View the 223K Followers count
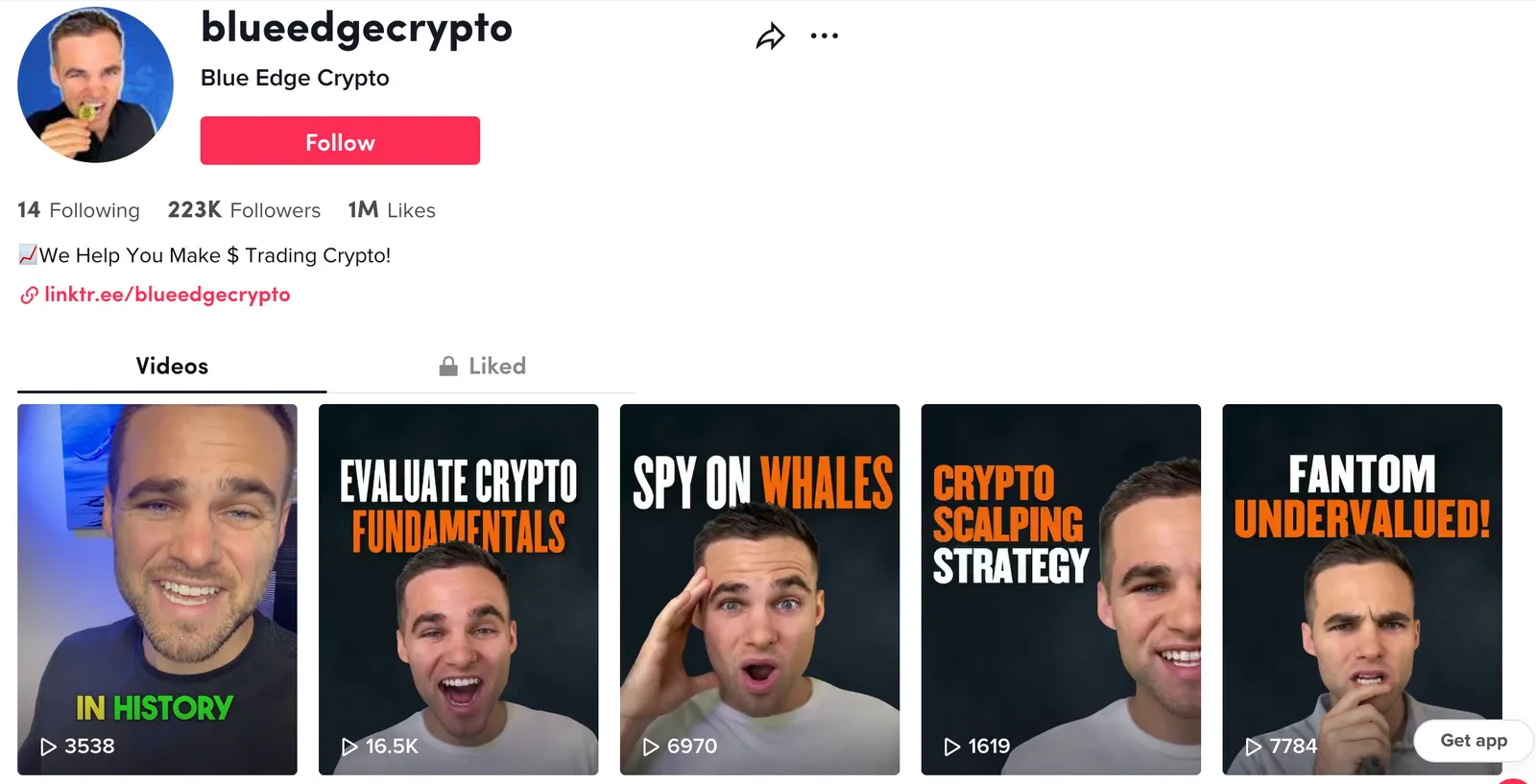Viewport: 1536px width, 784px height. 244,210
